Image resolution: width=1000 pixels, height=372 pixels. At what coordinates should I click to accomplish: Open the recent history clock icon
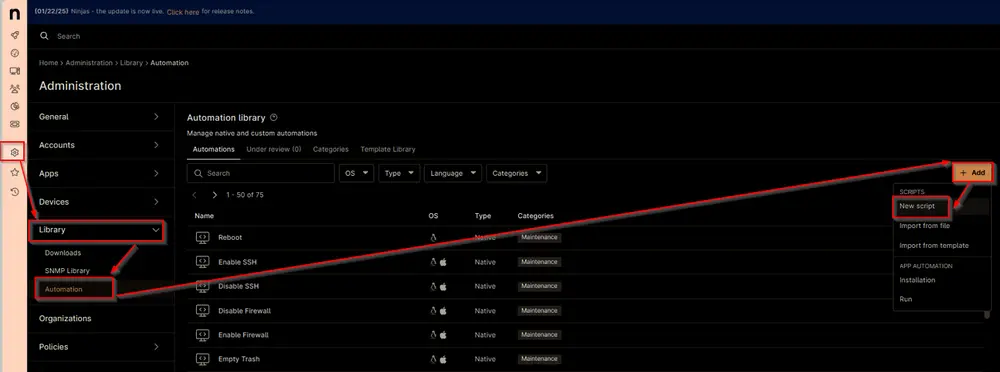(x=15, y=191)
